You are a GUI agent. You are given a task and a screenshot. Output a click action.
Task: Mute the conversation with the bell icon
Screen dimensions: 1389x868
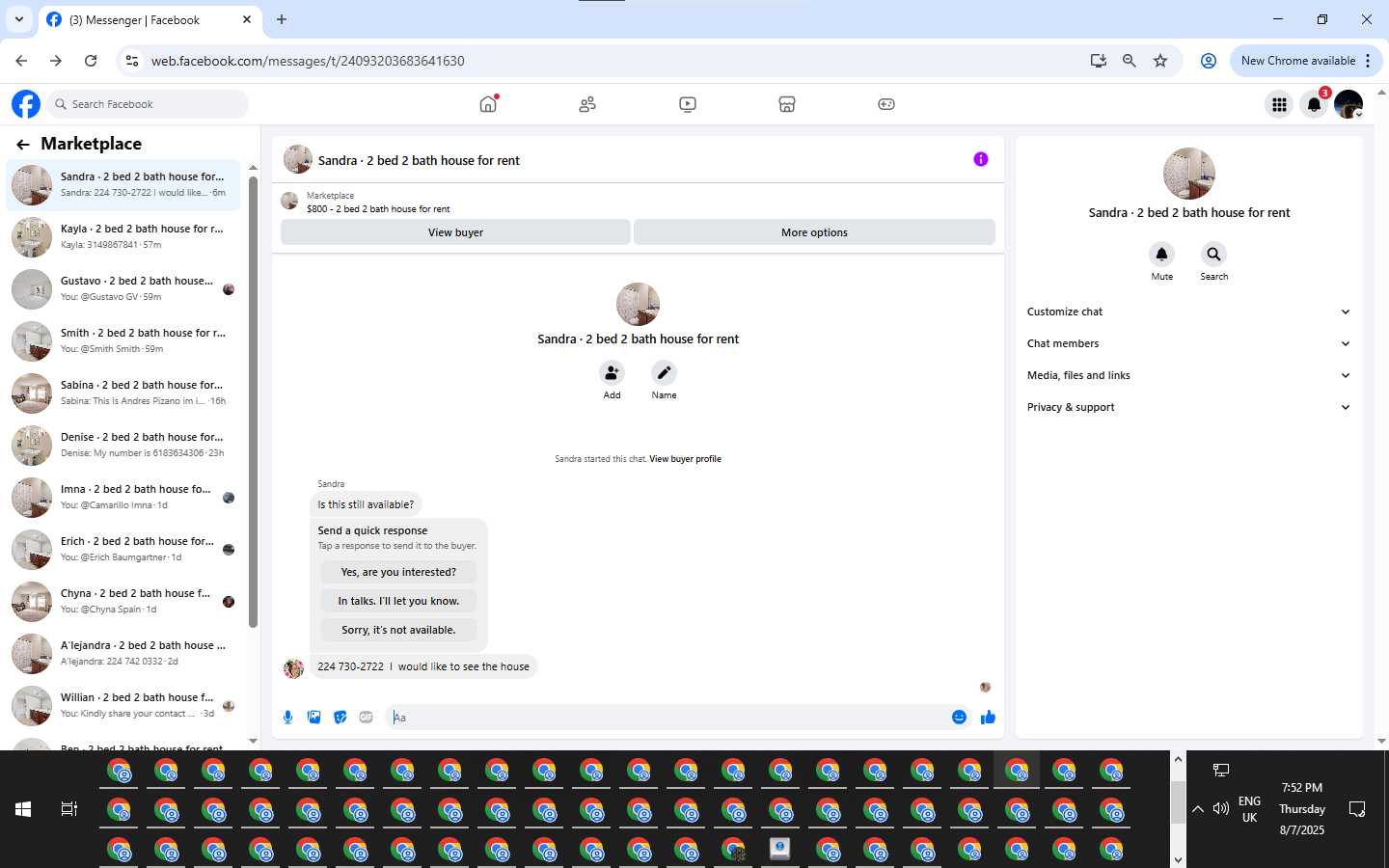coord(1161,254)
